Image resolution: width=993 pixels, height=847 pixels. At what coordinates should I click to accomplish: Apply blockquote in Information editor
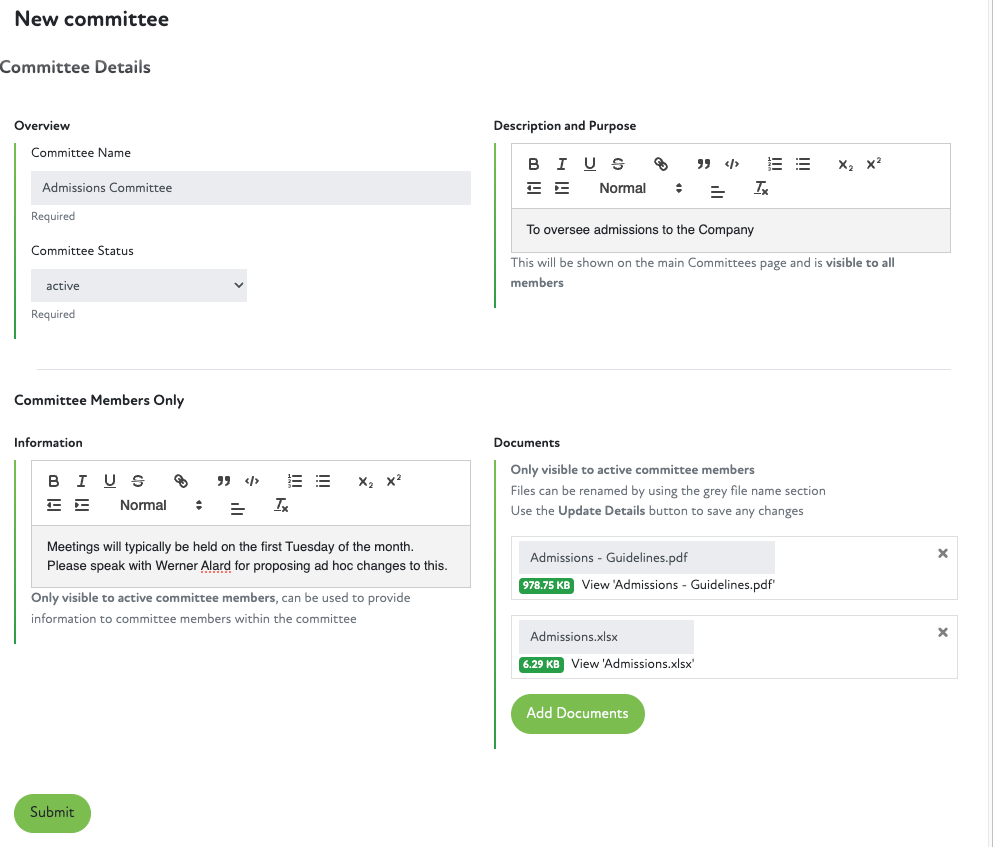[x=224, y=481]
